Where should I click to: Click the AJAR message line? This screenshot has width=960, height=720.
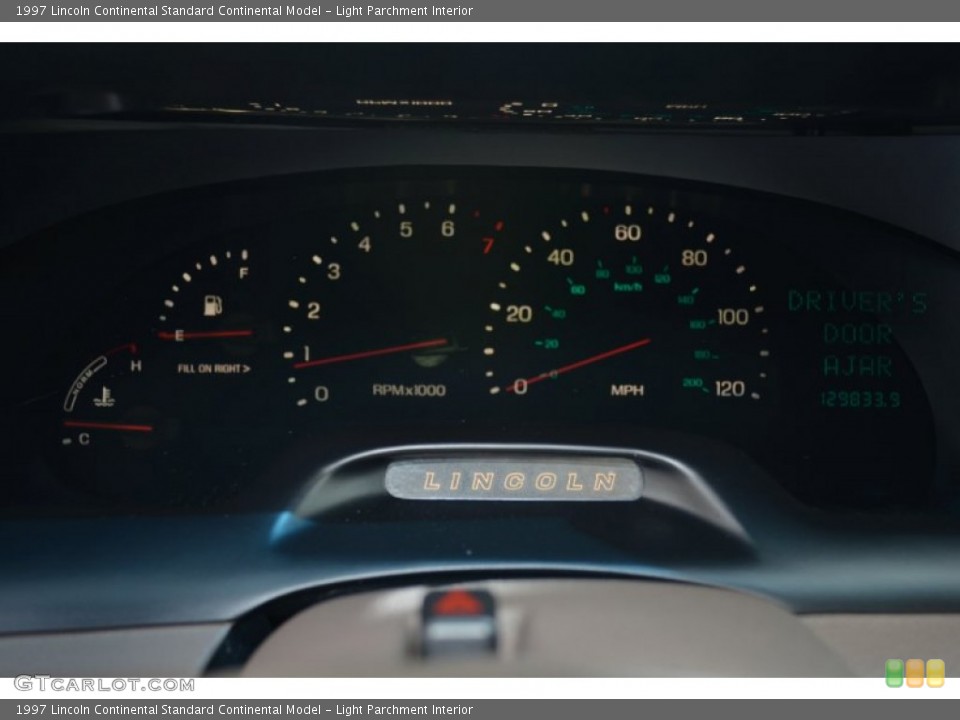[857, 366]
